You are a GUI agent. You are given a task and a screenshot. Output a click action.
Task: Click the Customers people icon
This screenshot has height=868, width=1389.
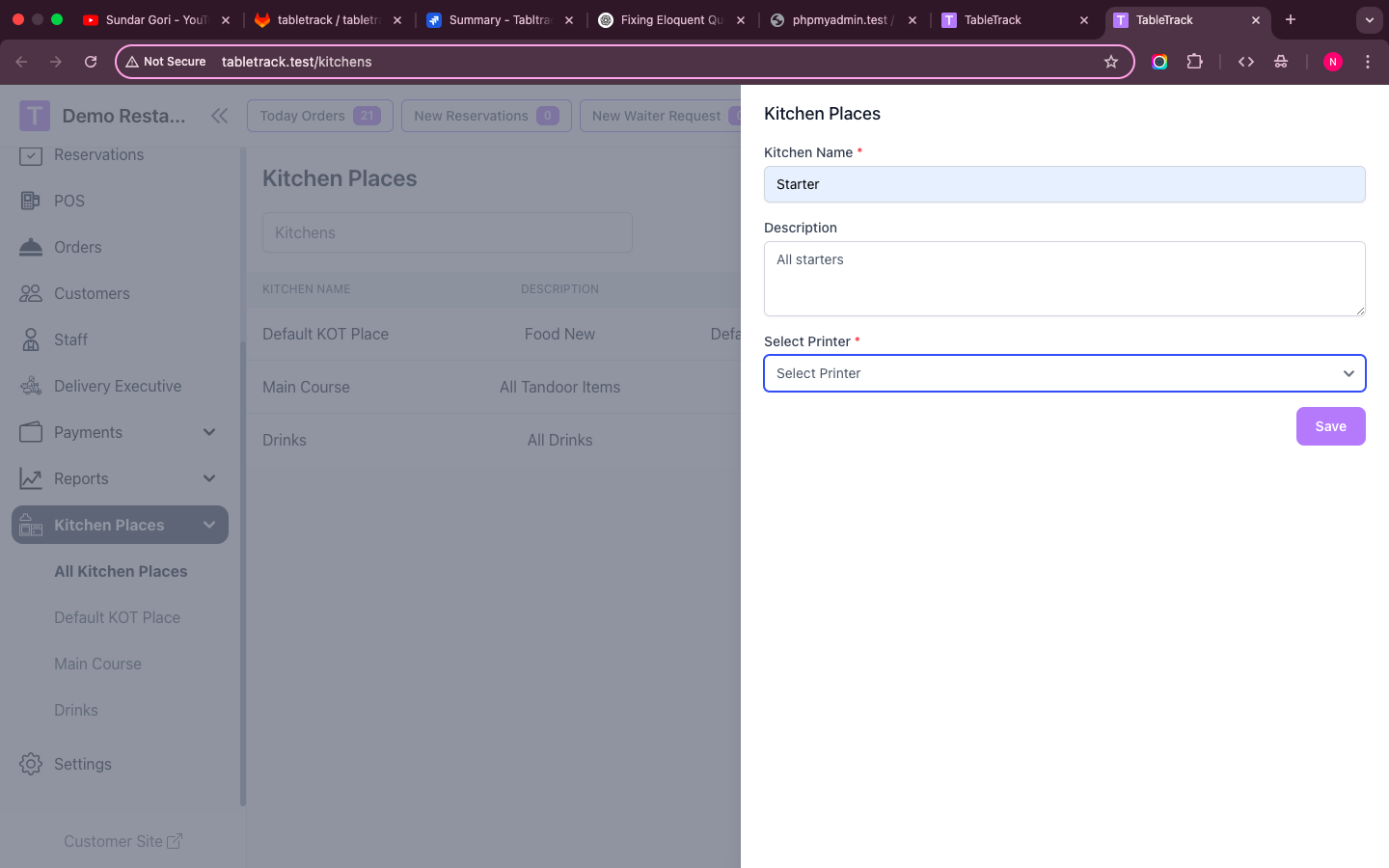[30, 293]
